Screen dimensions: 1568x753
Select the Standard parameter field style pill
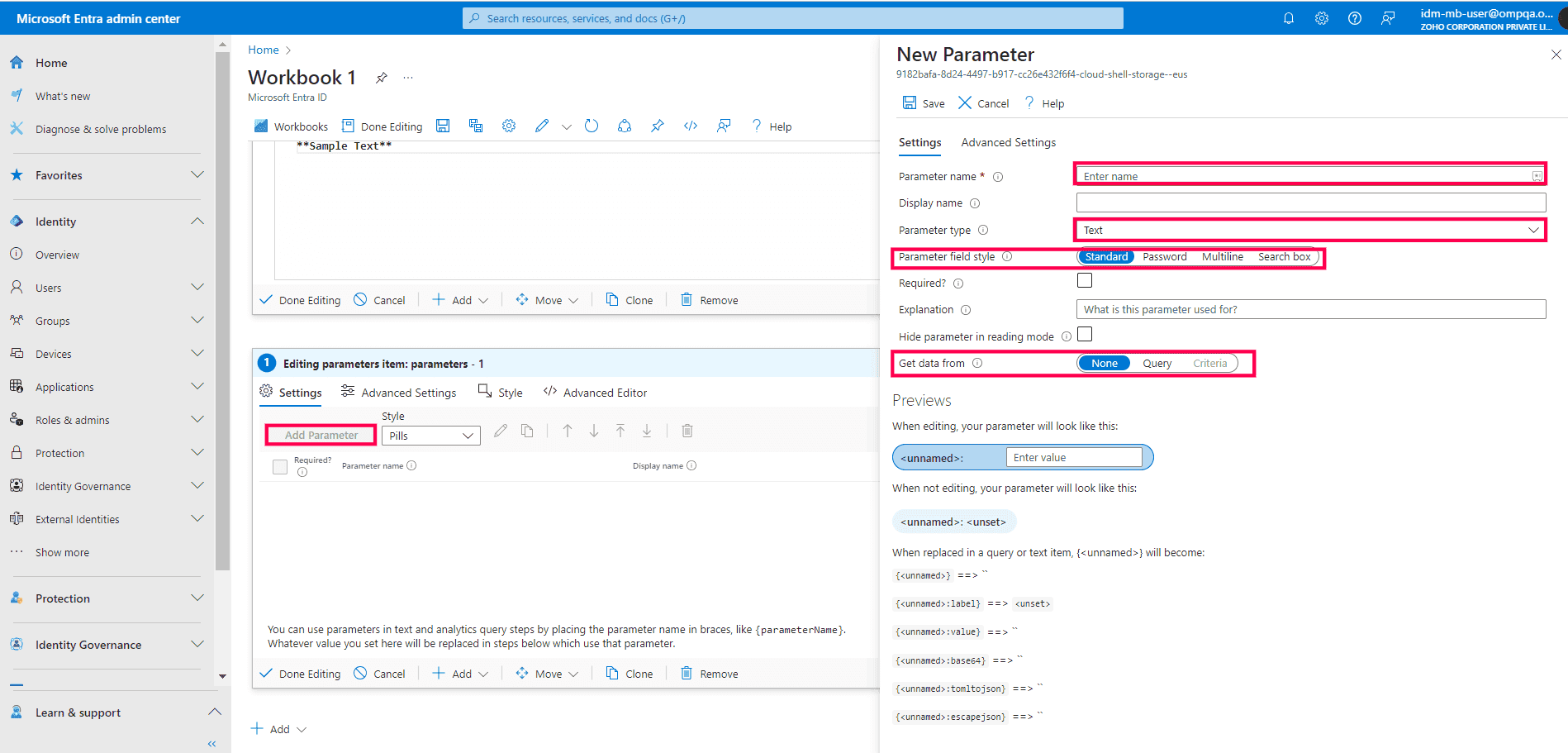pos(1105,256)
